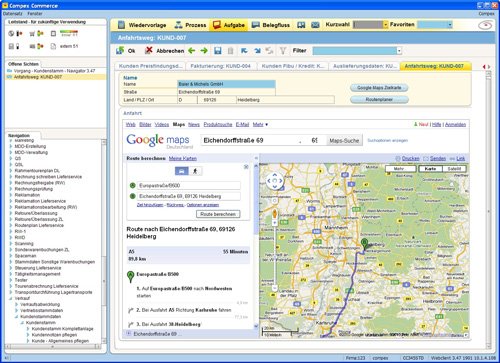The width and height of the screenshot is (500, 363).
Task: Click the Google Maps Zielkarte button
Action: (379, 88)
